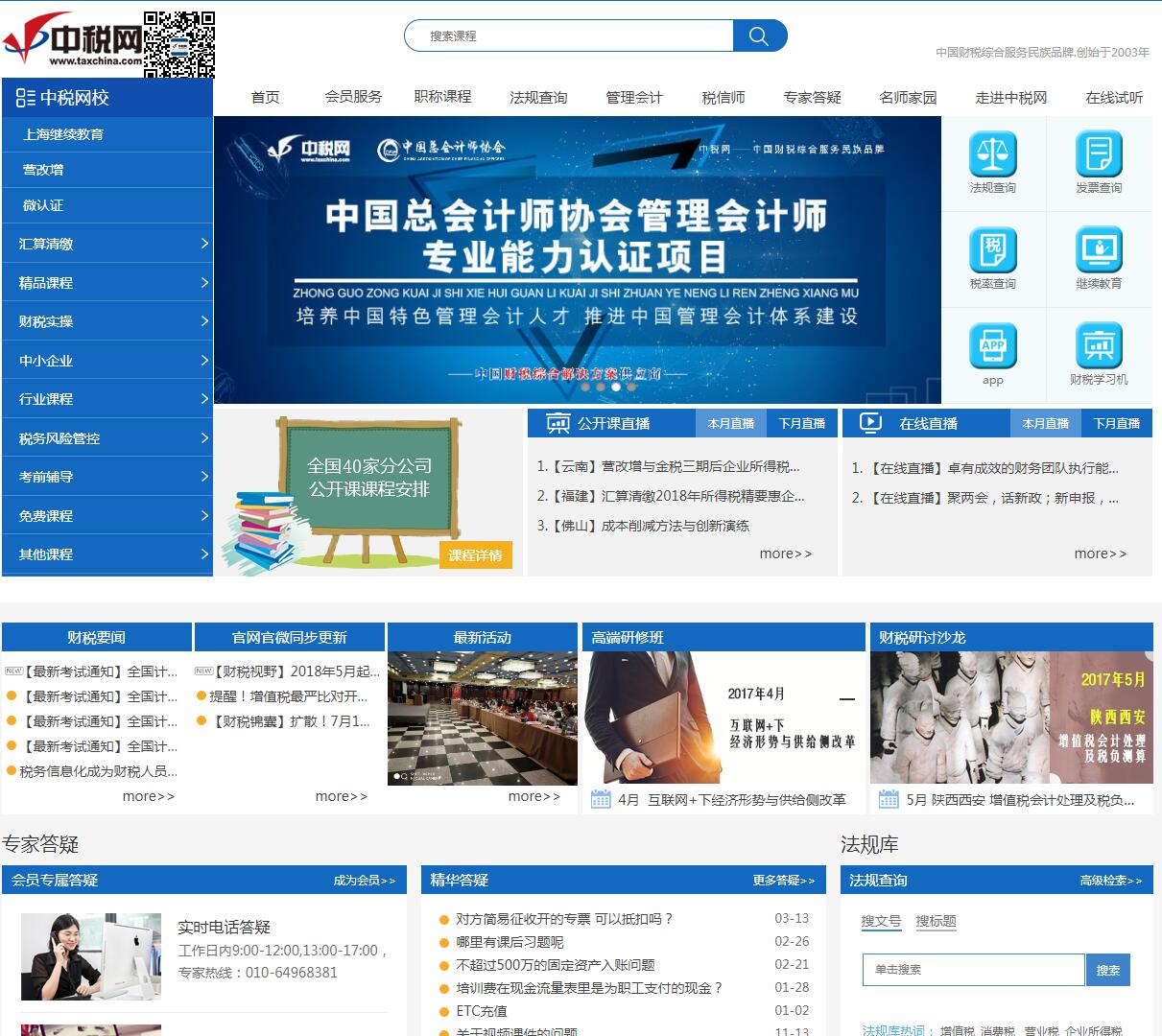Switch 在线直播 to 下月直播 tab
Viewport: 1162px width, 1036px height.
point(1117,423)
